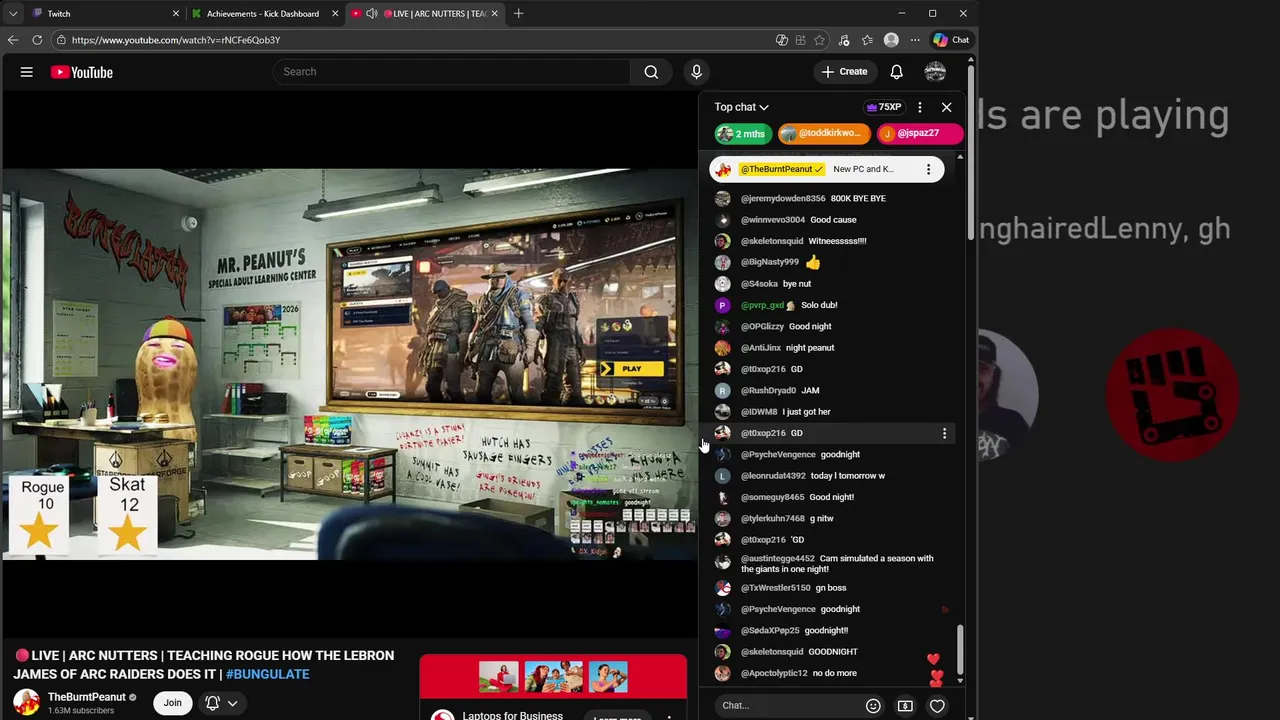
Task: Click the live chat scrollbar thumb
Action: 960,650
